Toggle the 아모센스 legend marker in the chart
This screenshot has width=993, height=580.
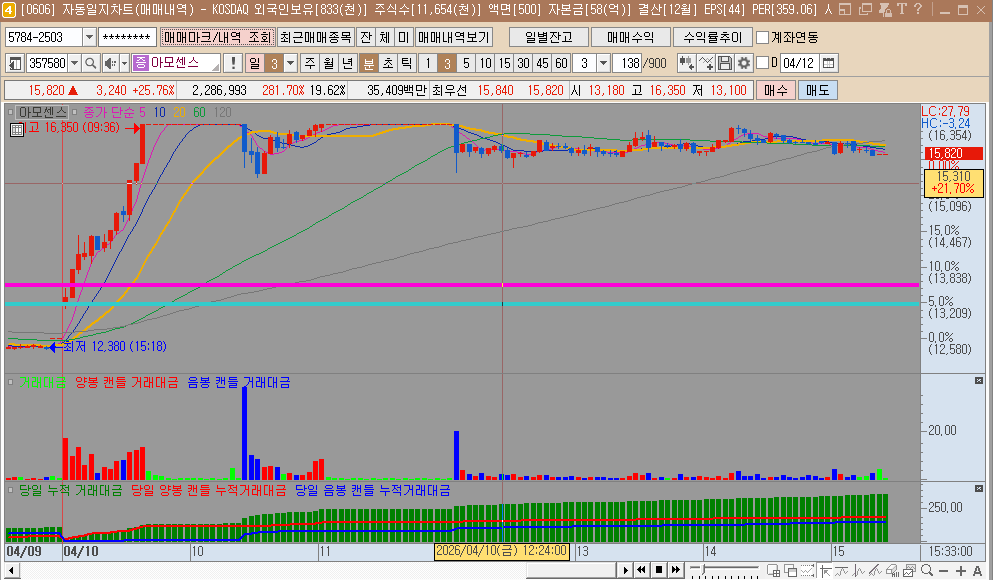10,112
